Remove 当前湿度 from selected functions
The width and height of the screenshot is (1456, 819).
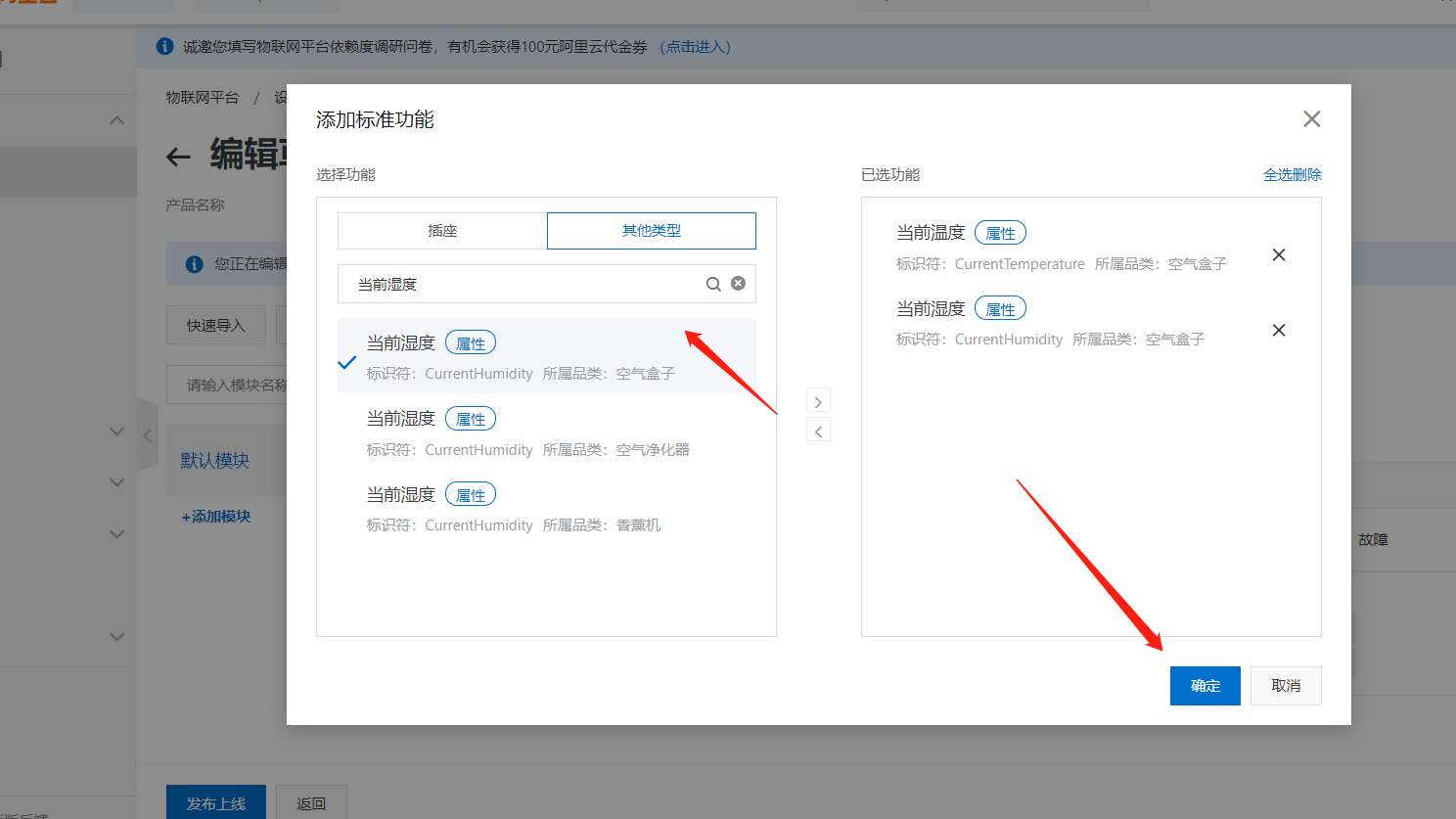coord(1278,330)
